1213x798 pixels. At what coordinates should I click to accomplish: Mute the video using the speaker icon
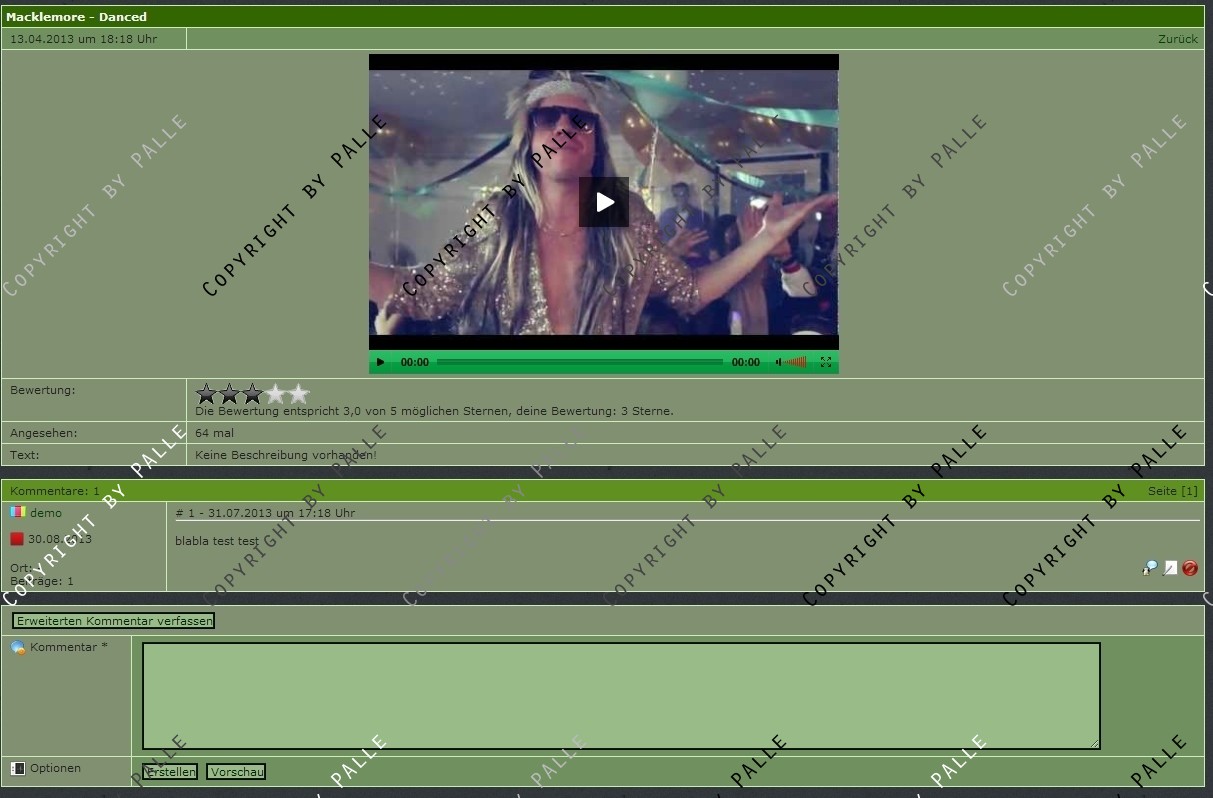pos(778,362)
